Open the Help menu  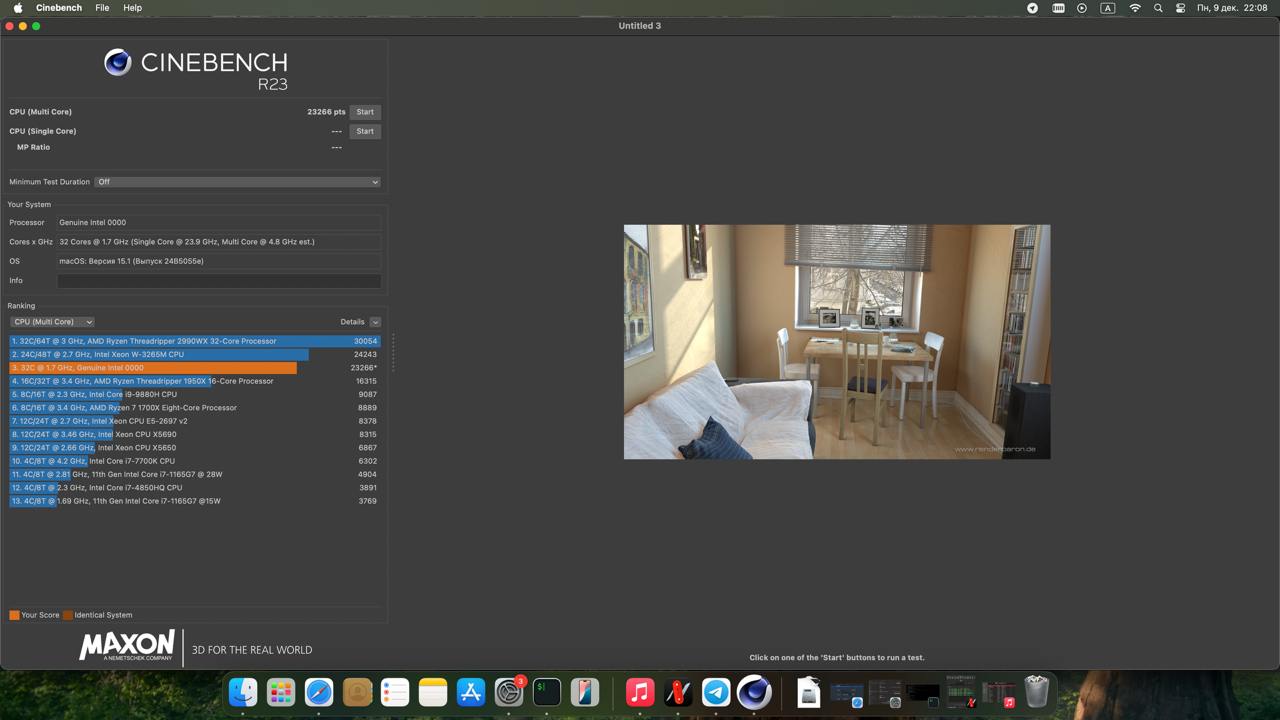pyautogui.click(x=132, y=8)
